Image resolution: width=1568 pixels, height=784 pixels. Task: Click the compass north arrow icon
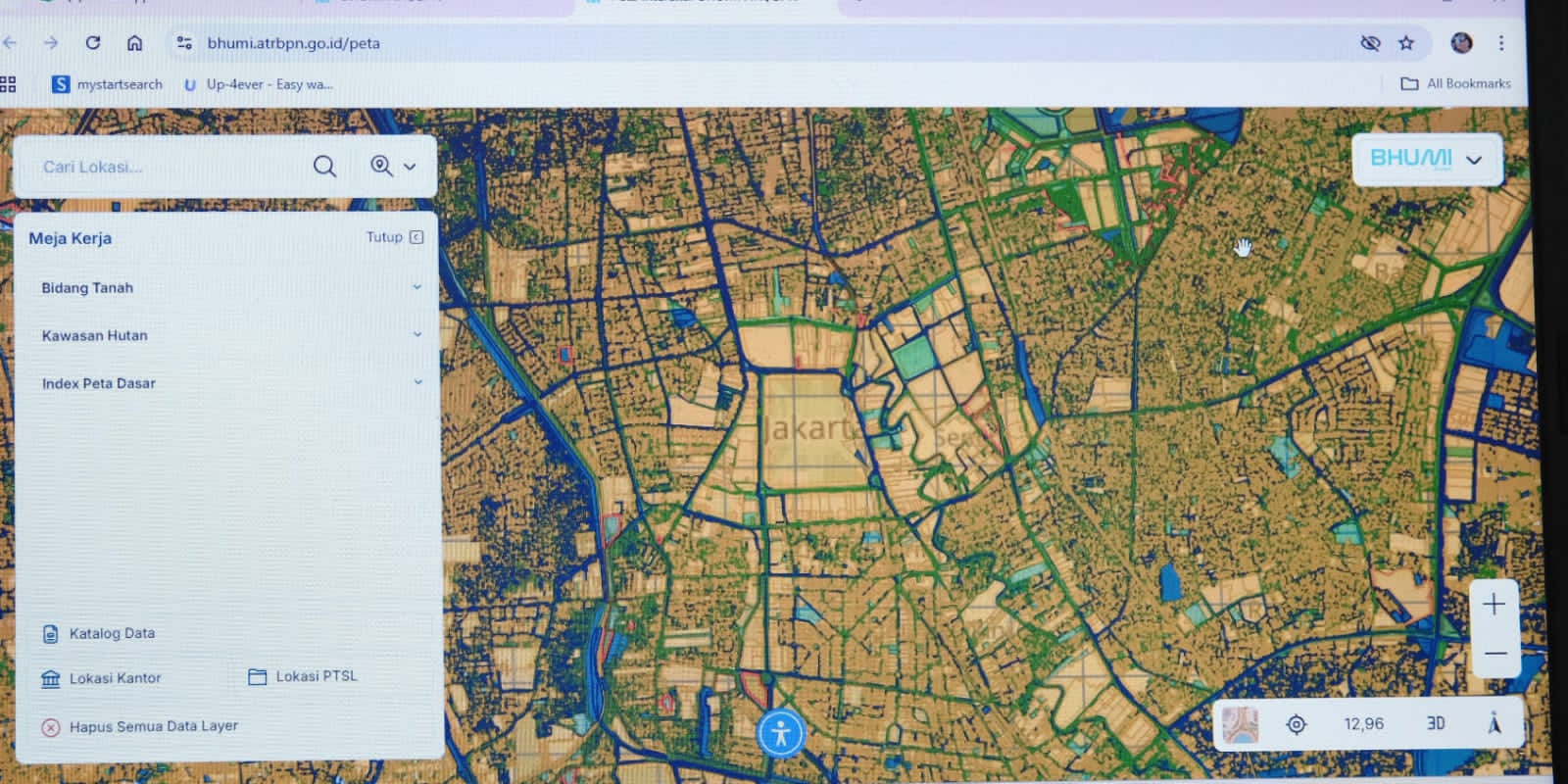point(1494,723)
